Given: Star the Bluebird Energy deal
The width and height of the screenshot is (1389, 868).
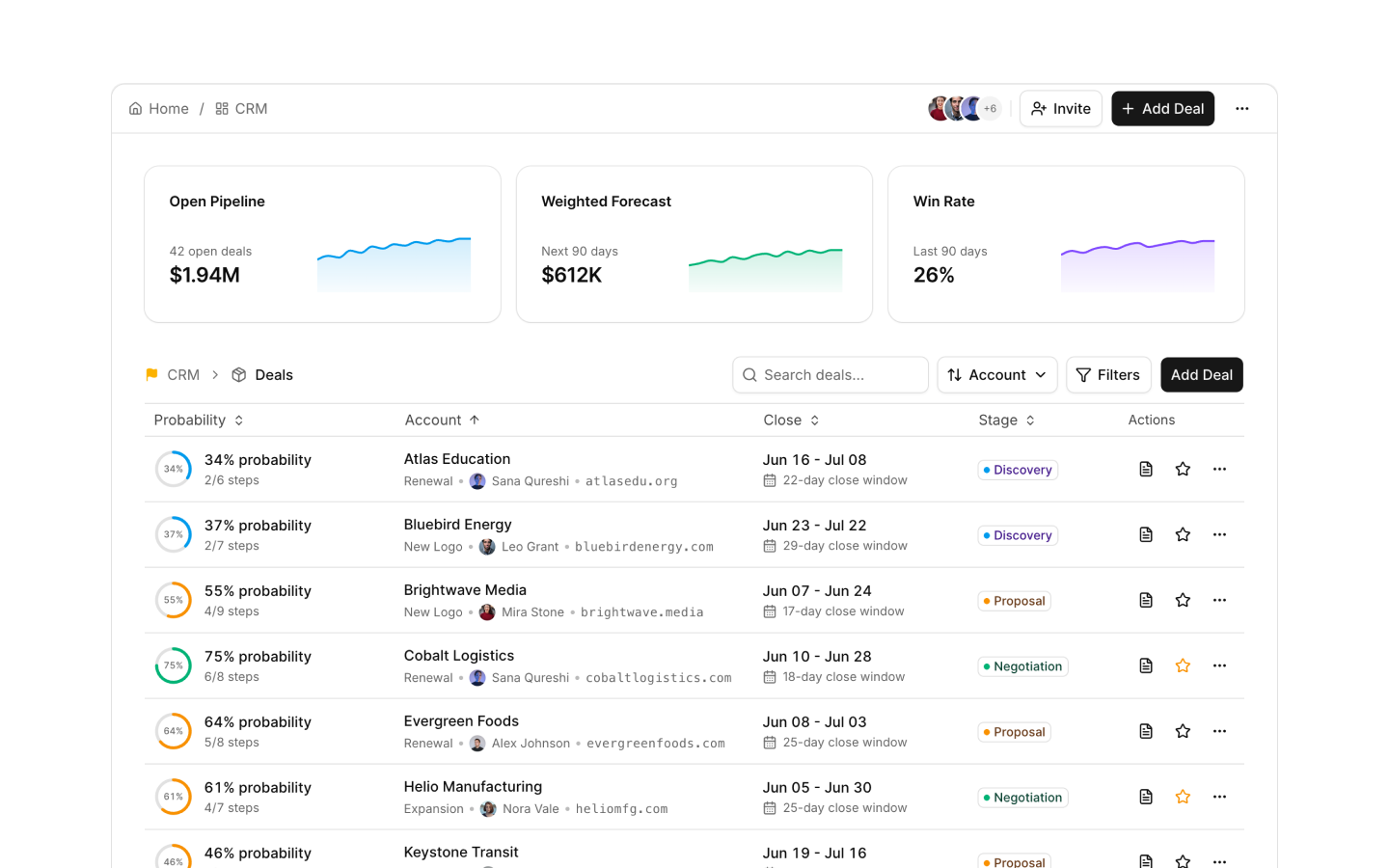Looking at the screenshot, I should [x=1183, y=534].
